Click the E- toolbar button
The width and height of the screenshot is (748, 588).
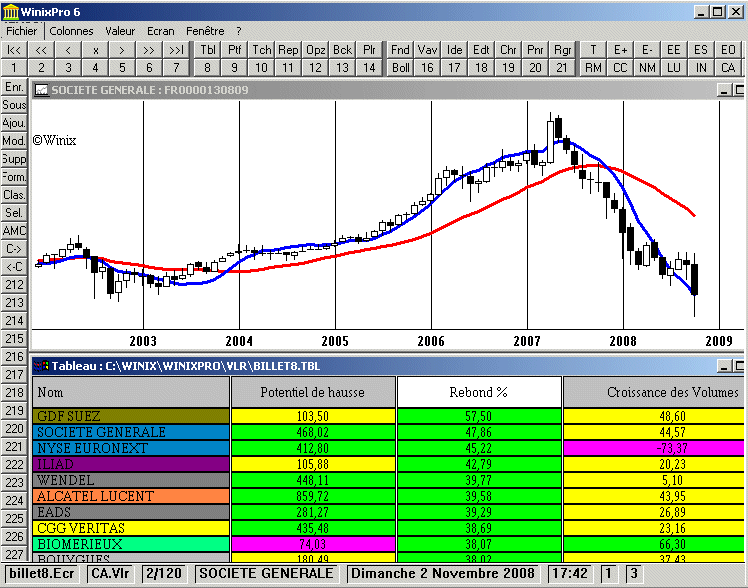[x=647, y=50]
